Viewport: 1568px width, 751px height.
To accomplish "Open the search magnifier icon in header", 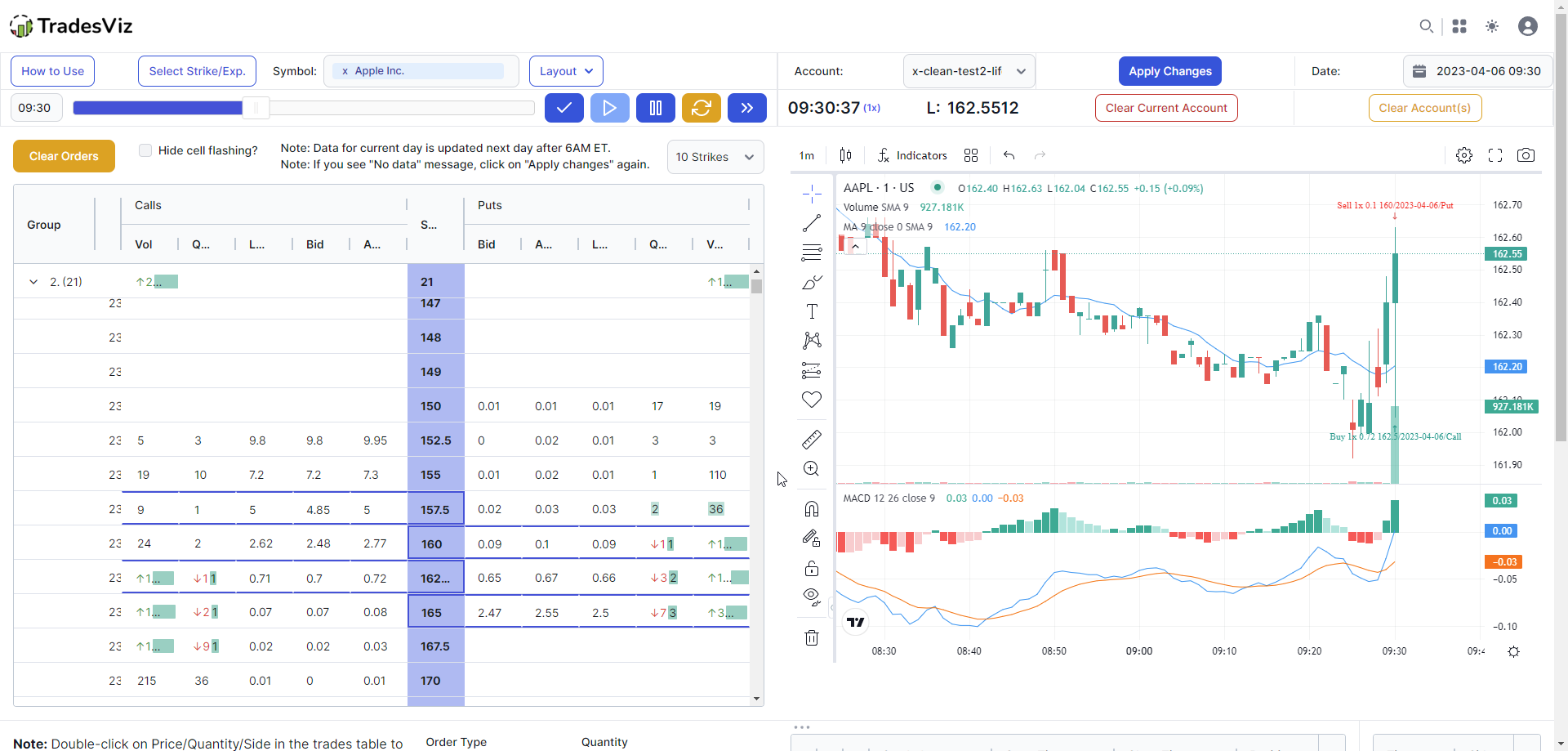I will click(x=1426, y=26).
